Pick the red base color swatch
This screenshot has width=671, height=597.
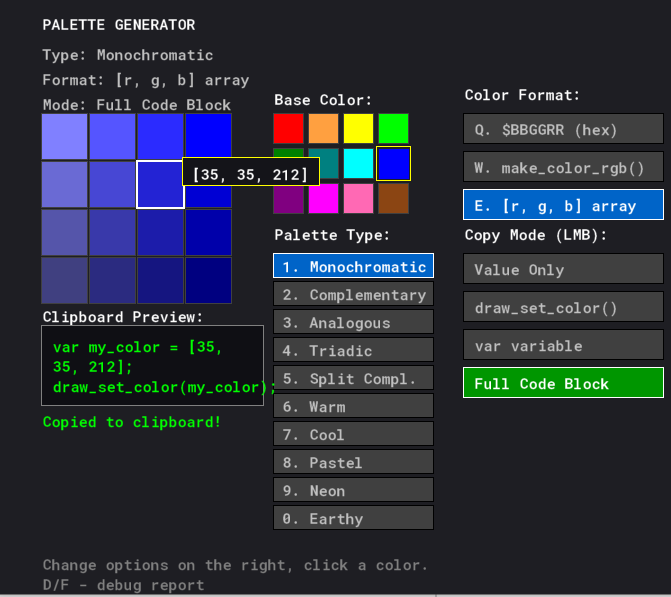[289, 129]
